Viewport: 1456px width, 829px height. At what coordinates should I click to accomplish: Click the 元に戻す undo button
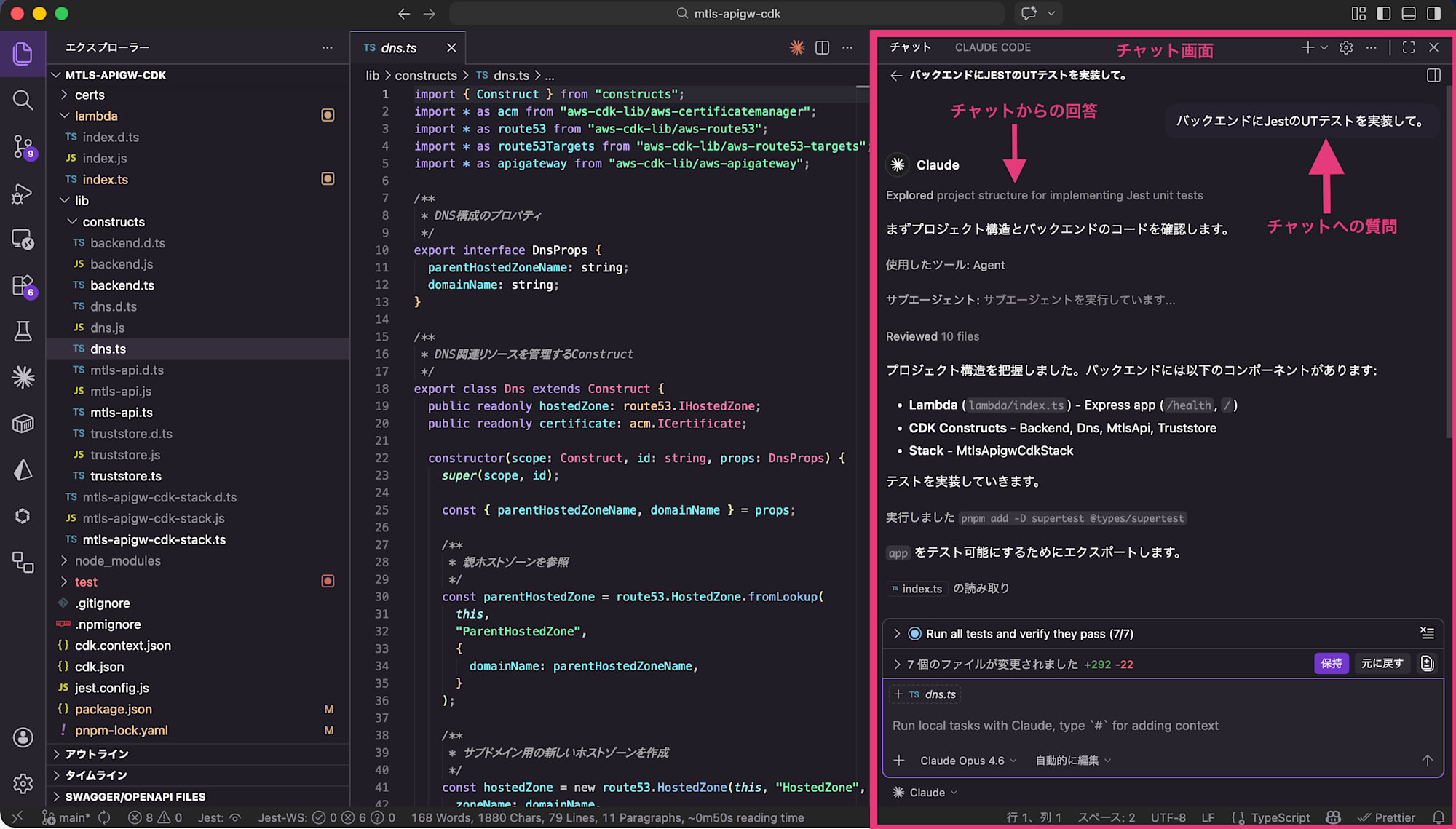coord(1381,663)
